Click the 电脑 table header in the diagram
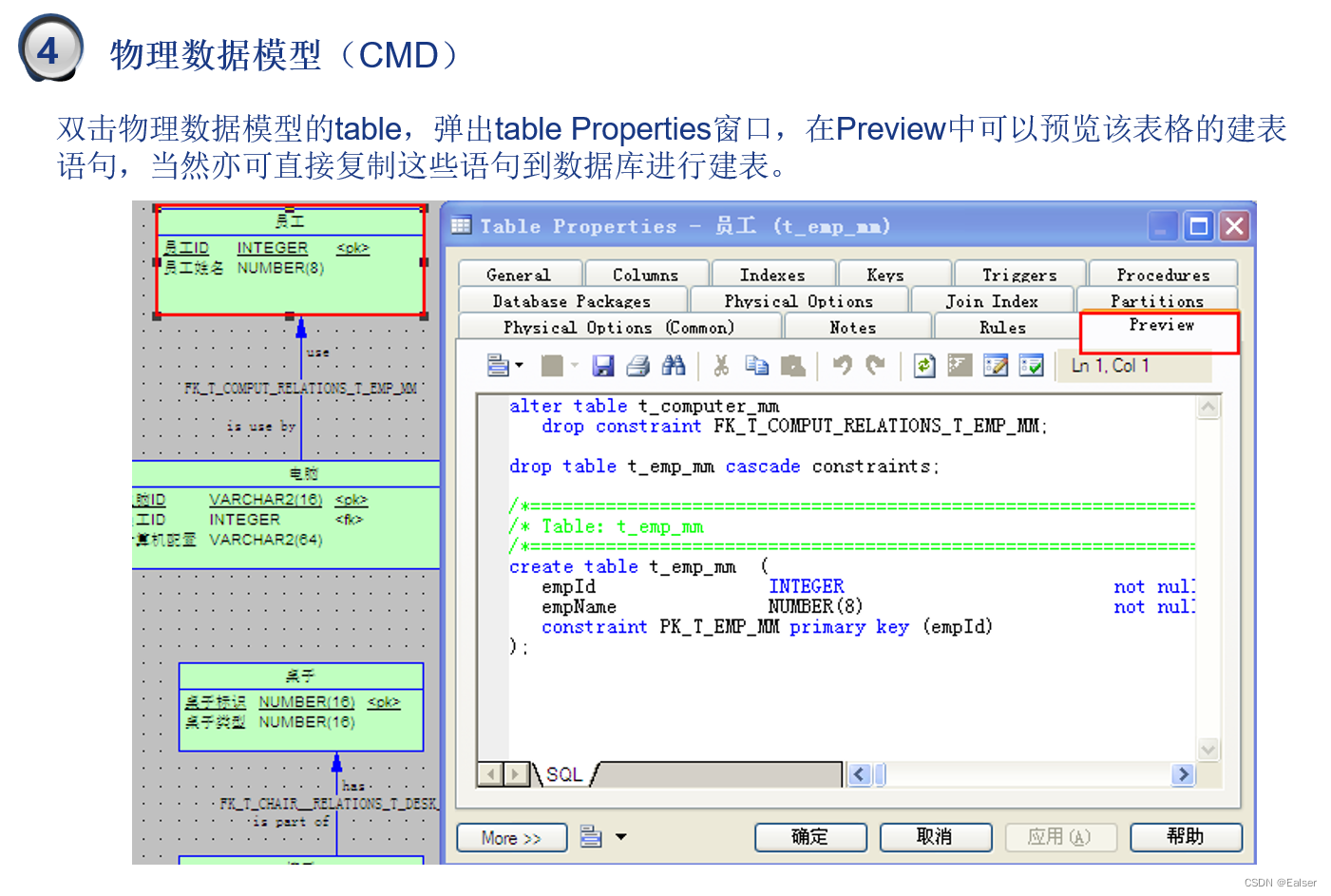 pyautogui.click(x=304, y=474)
